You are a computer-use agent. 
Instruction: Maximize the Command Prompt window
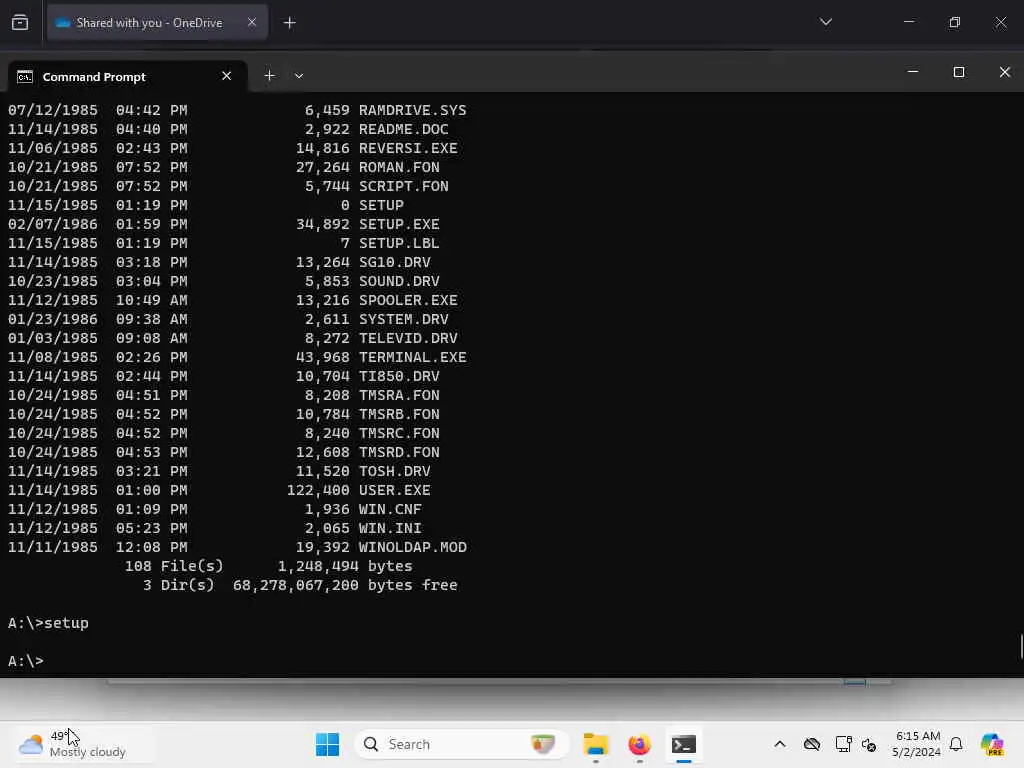958,72
